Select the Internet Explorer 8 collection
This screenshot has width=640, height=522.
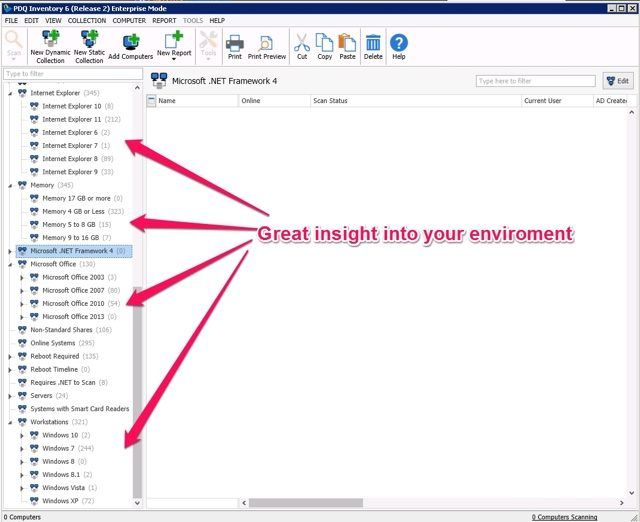tap(72, 159)
